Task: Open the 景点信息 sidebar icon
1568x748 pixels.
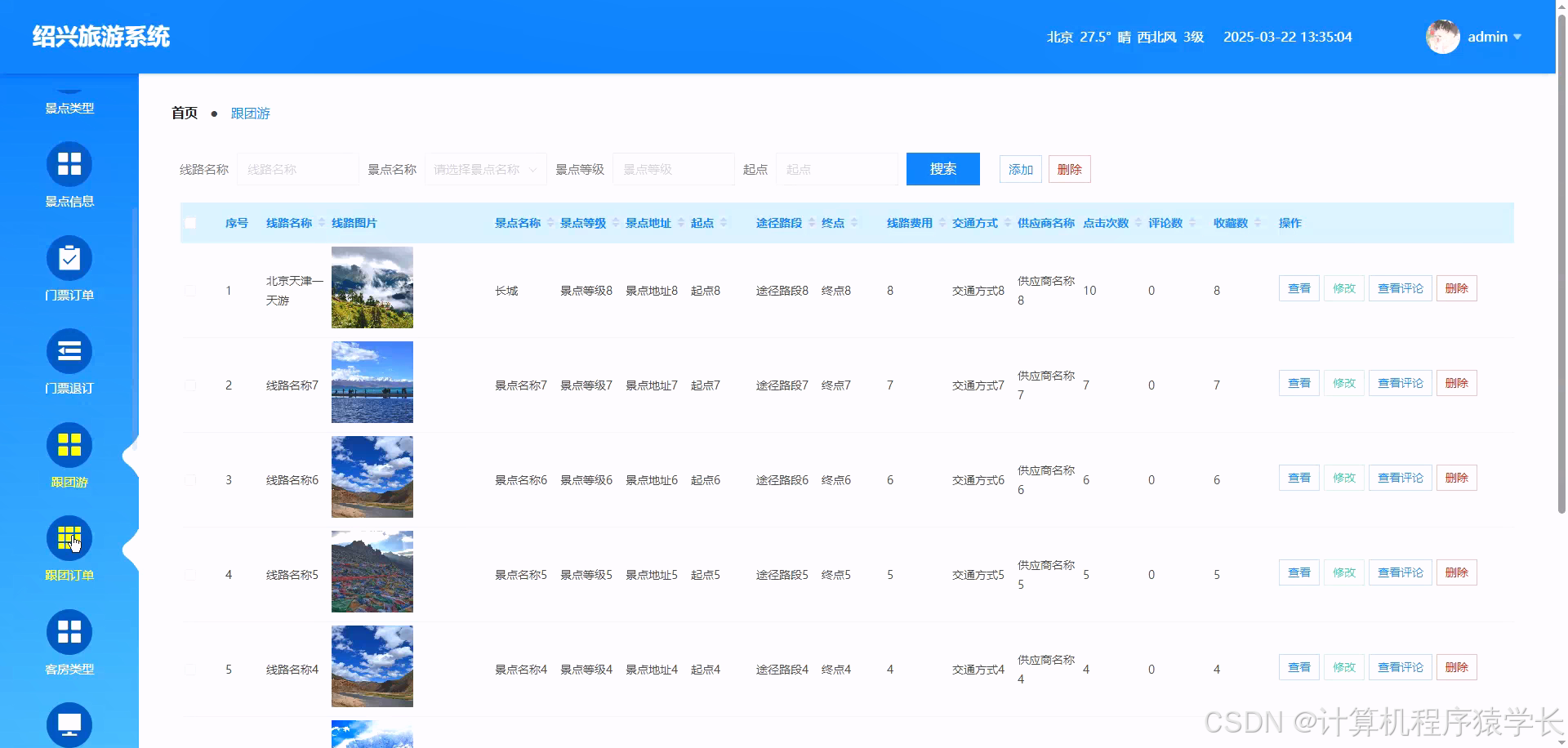Action: 69,164
